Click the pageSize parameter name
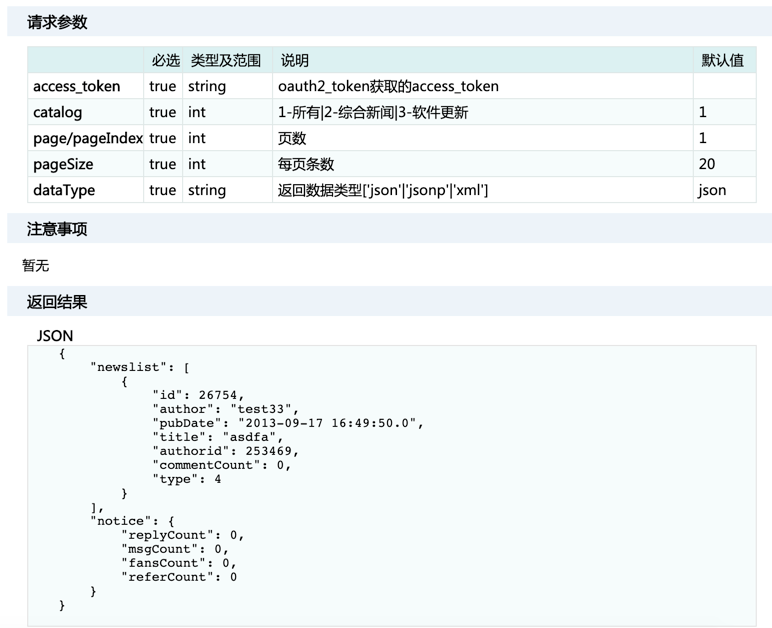The image size is (772, 628). (63, 164)
